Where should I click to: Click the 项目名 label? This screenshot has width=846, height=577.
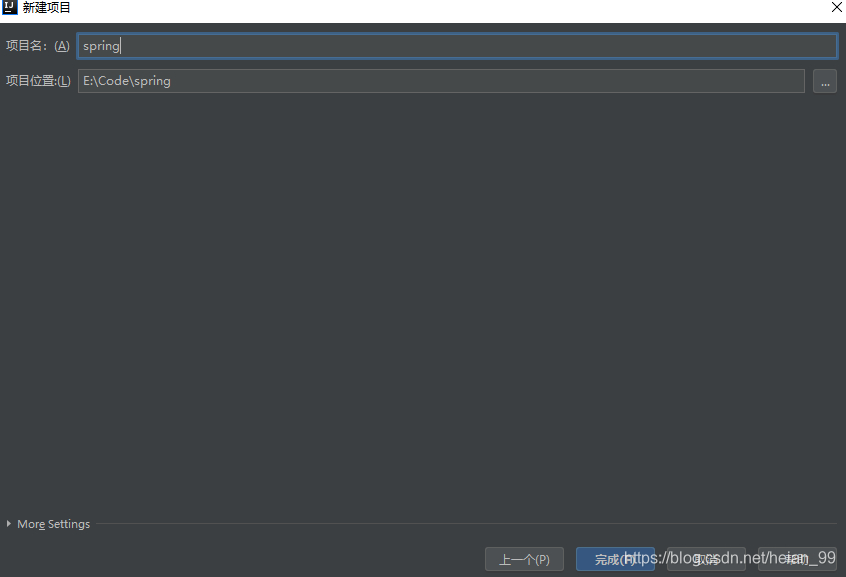coord(38,46)
